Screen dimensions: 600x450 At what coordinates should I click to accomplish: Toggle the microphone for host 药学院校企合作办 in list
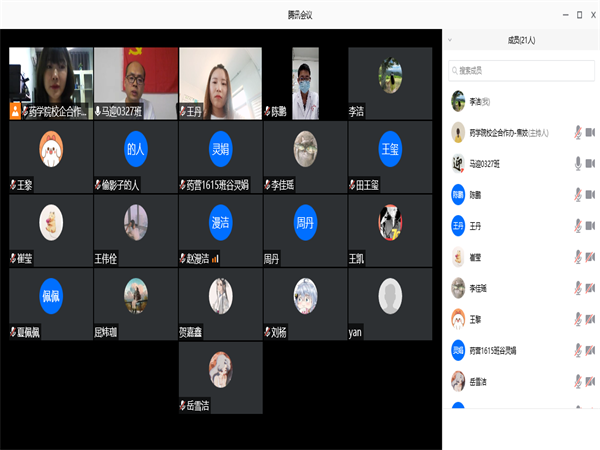point(577,132)
